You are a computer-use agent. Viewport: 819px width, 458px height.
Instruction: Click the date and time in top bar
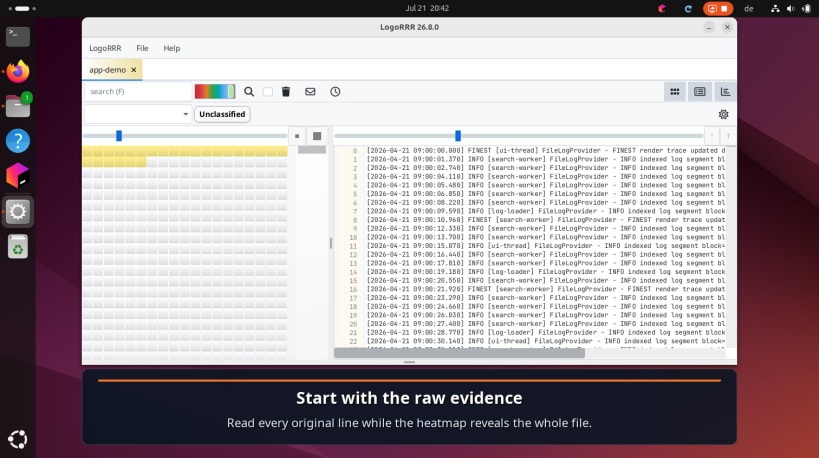(427, 8)
